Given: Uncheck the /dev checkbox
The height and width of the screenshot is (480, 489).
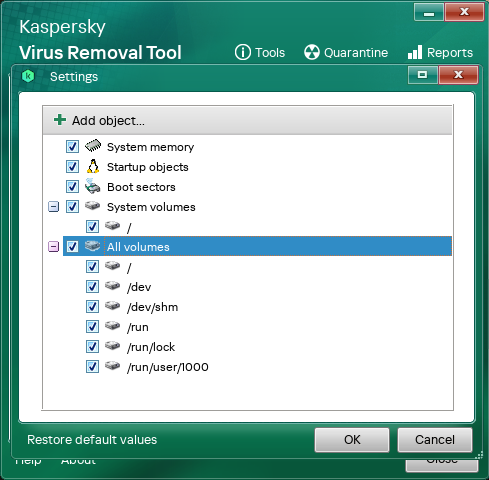Looking at the screenshot, I should click(92, 286).
